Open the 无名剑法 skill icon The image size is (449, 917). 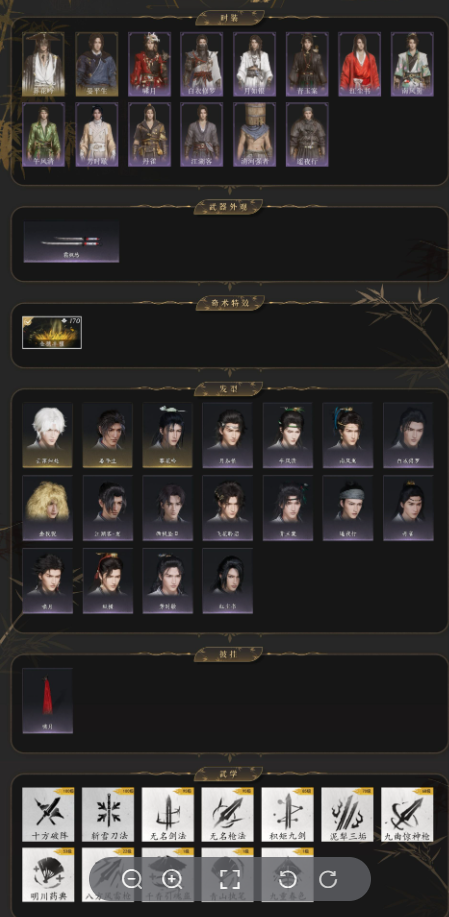click(x=168, y=814)
